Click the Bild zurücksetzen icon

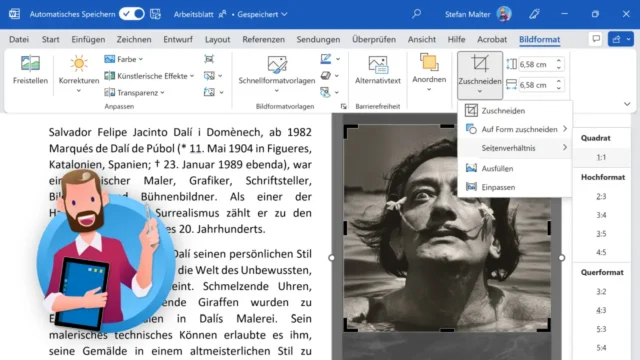(209, 93)
